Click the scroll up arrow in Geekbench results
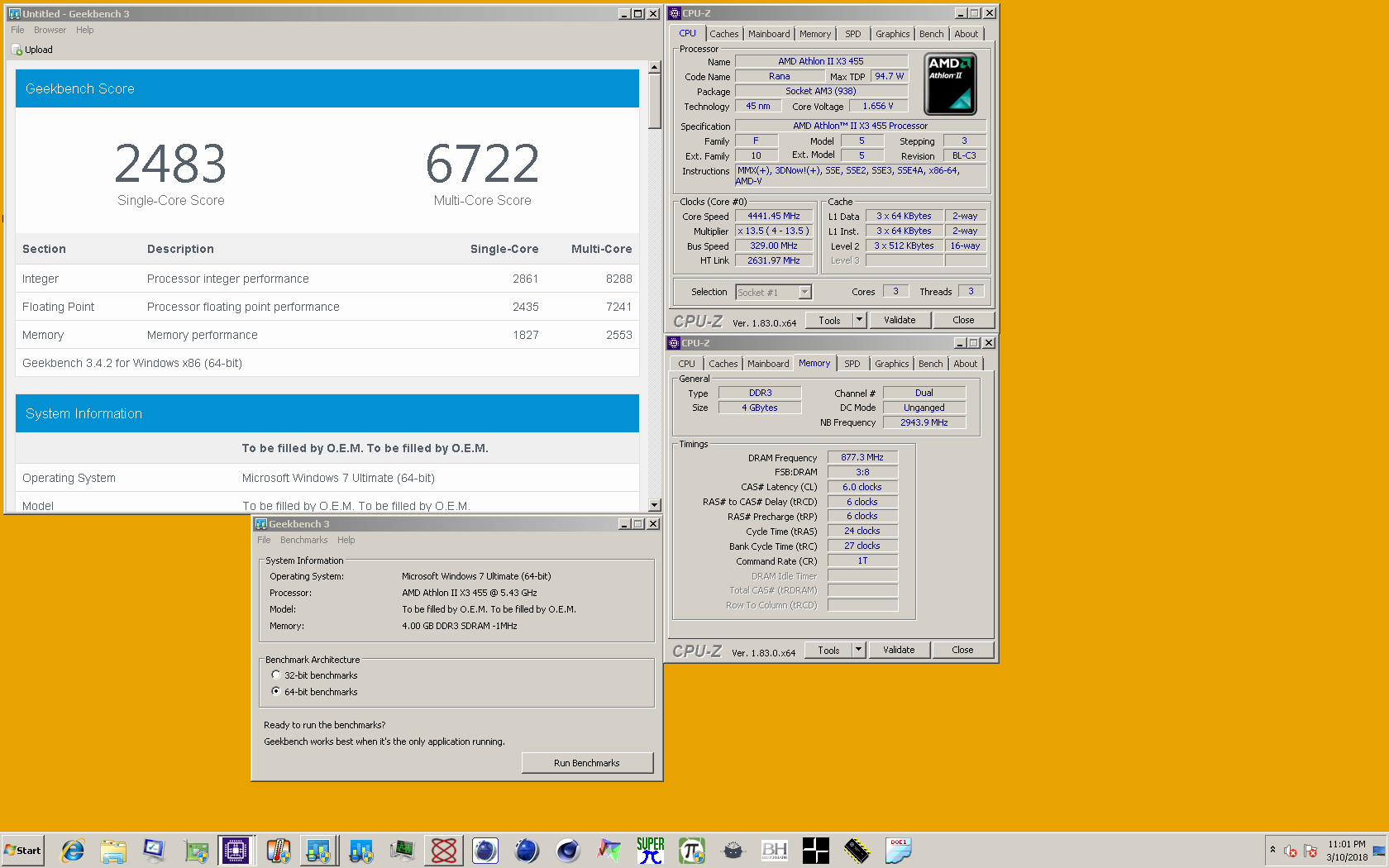Screen dimensions: 1389x868 click(x=655, y=68)
